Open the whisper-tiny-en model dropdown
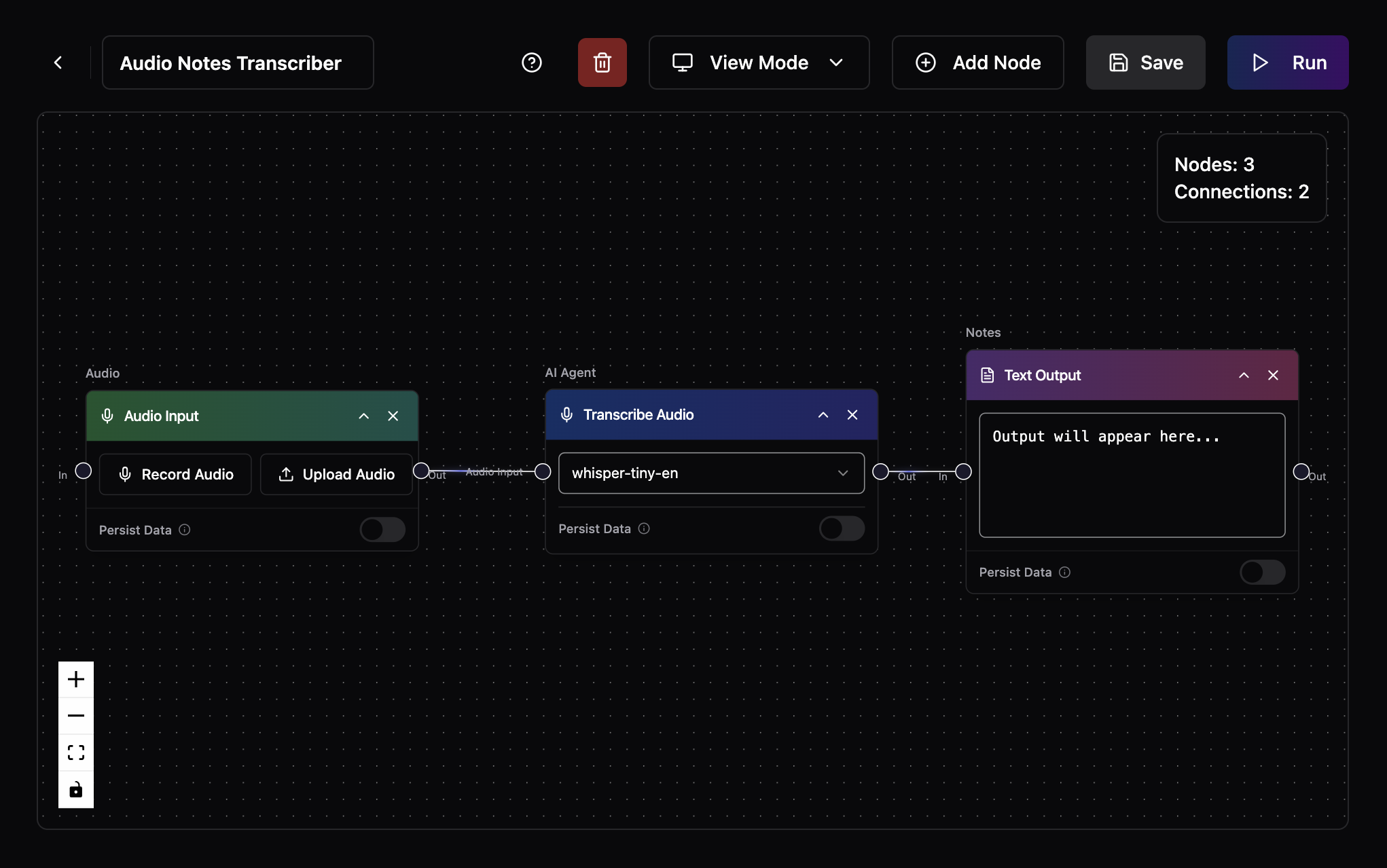The height and width of the screenshot is (868, 1387). [710, 473]
